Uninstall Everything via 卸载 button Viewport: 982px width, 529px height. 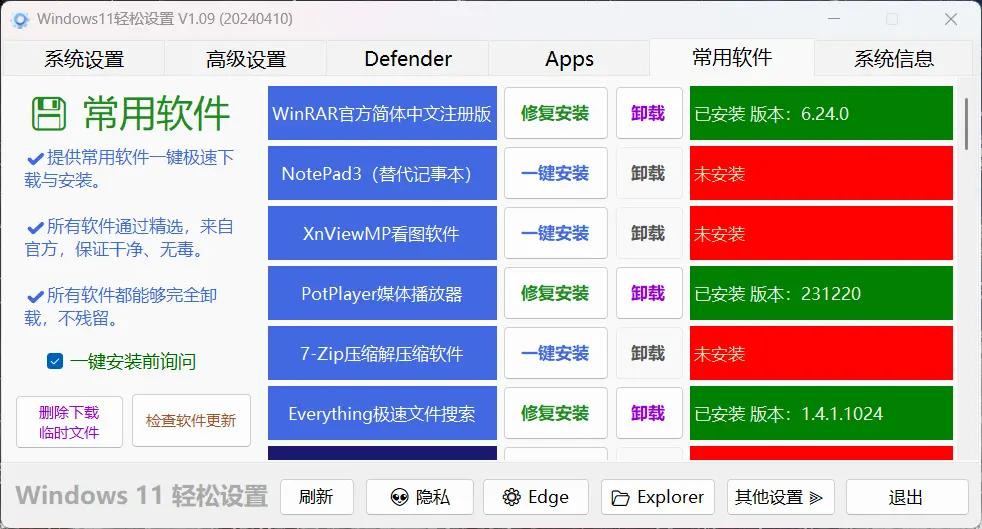point(649,414)
